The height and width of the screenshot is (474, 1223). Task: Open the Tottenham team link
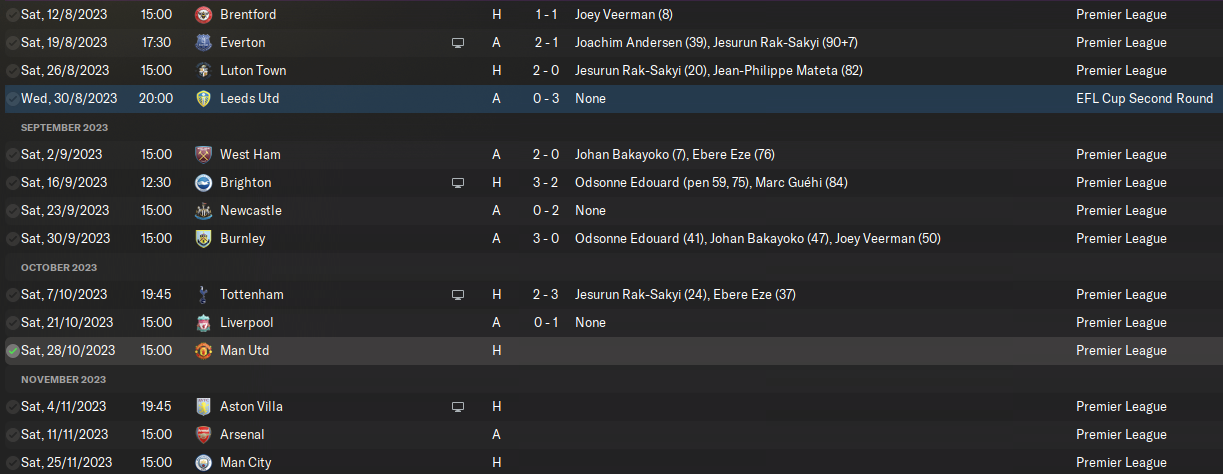(251, 295)
